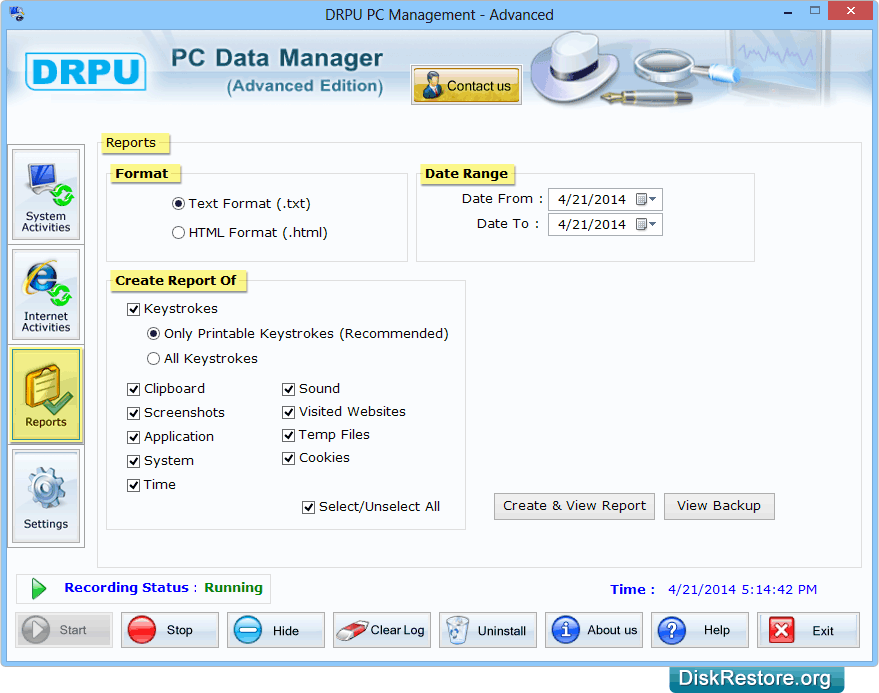Click the Date Range group label
This screenshot has height=693, width=879.
(x=467, y=174)
